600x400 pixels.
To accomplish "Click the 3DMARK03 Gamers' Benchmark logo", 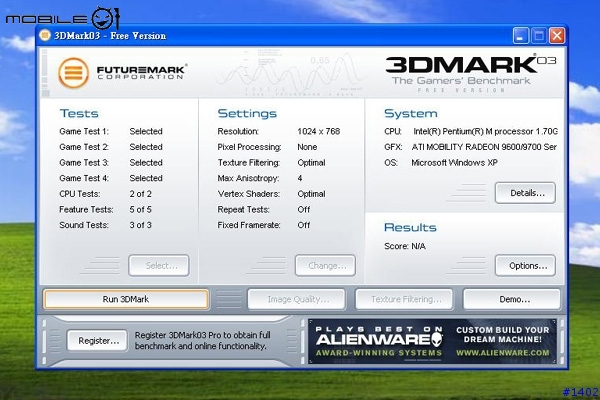I will click(470, 73).
